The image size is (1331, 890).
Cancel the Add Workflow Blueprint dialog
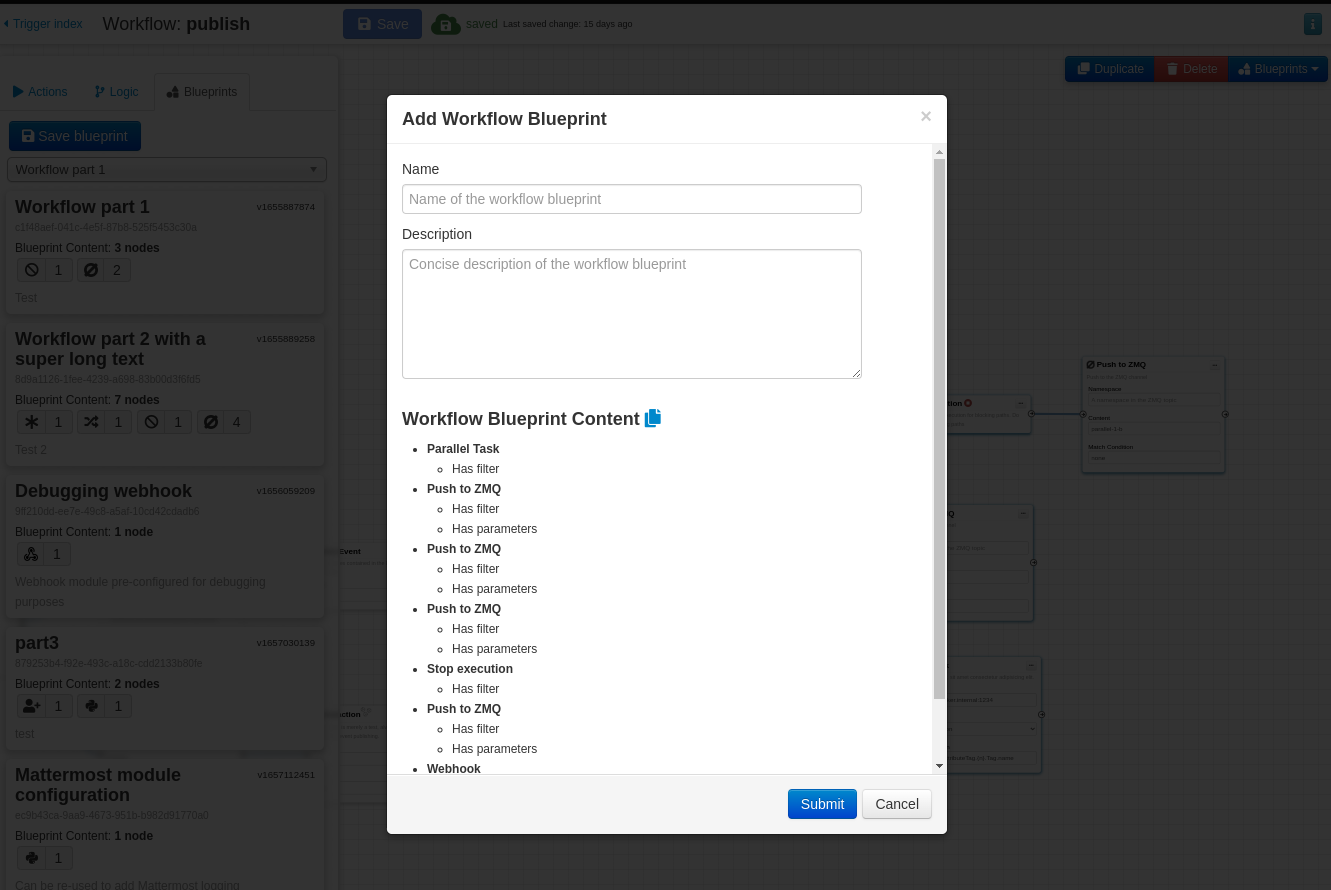coord(896,804)
